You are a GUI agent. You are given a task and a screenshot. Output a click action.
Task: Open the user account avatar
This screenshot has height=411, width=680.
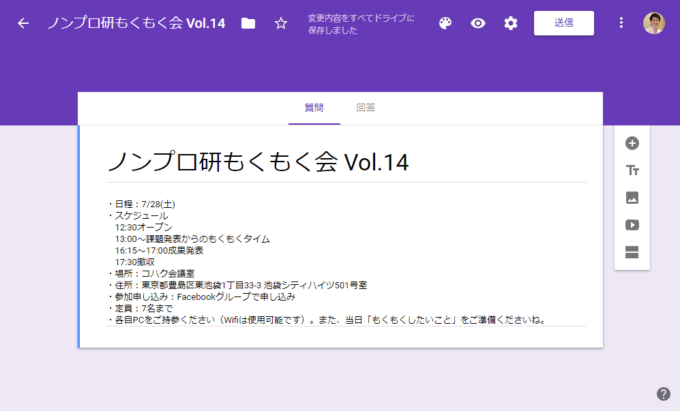click(654, 23)
